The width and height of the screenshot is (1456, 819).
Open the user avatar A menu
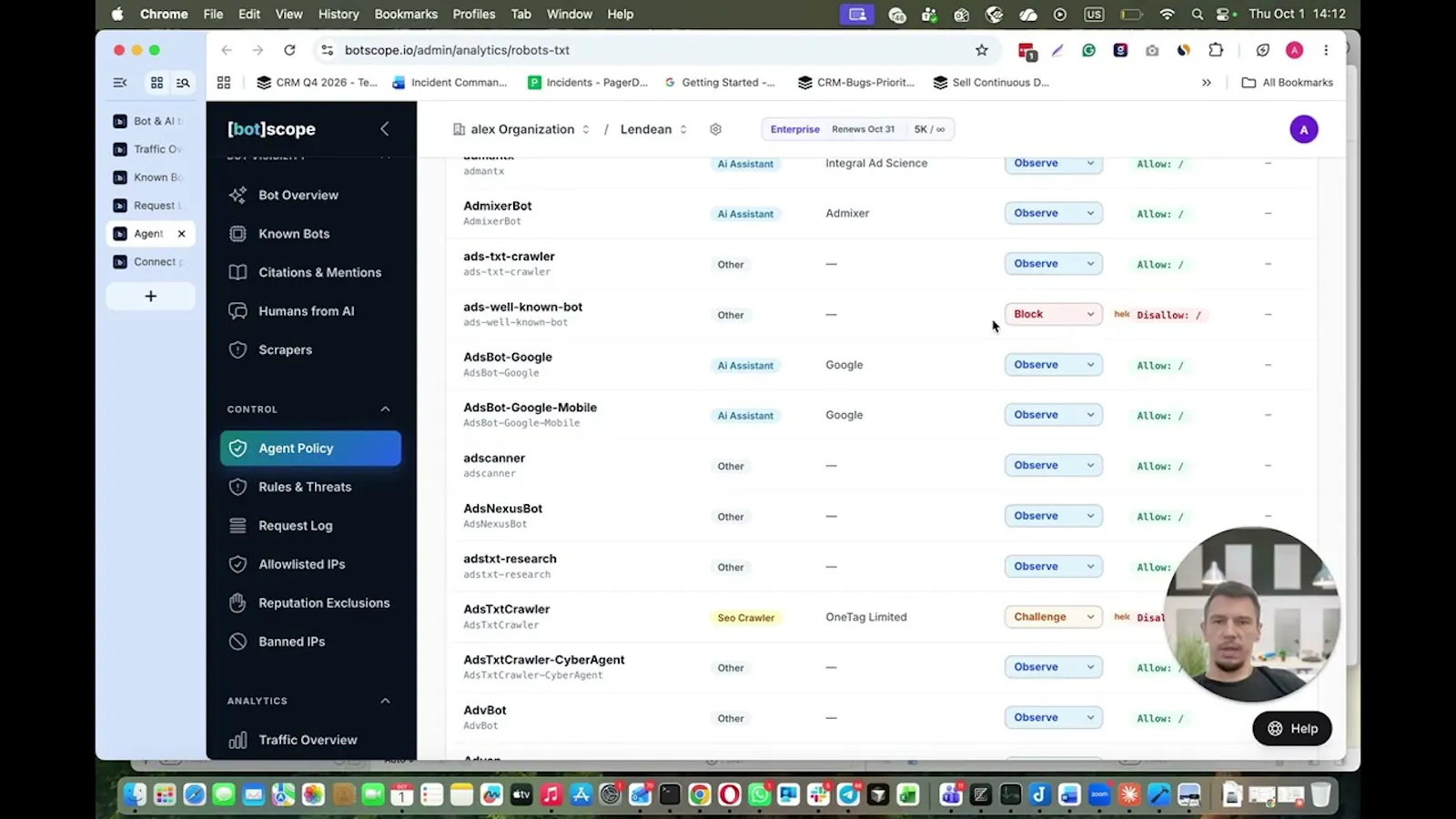point(1303,129)
